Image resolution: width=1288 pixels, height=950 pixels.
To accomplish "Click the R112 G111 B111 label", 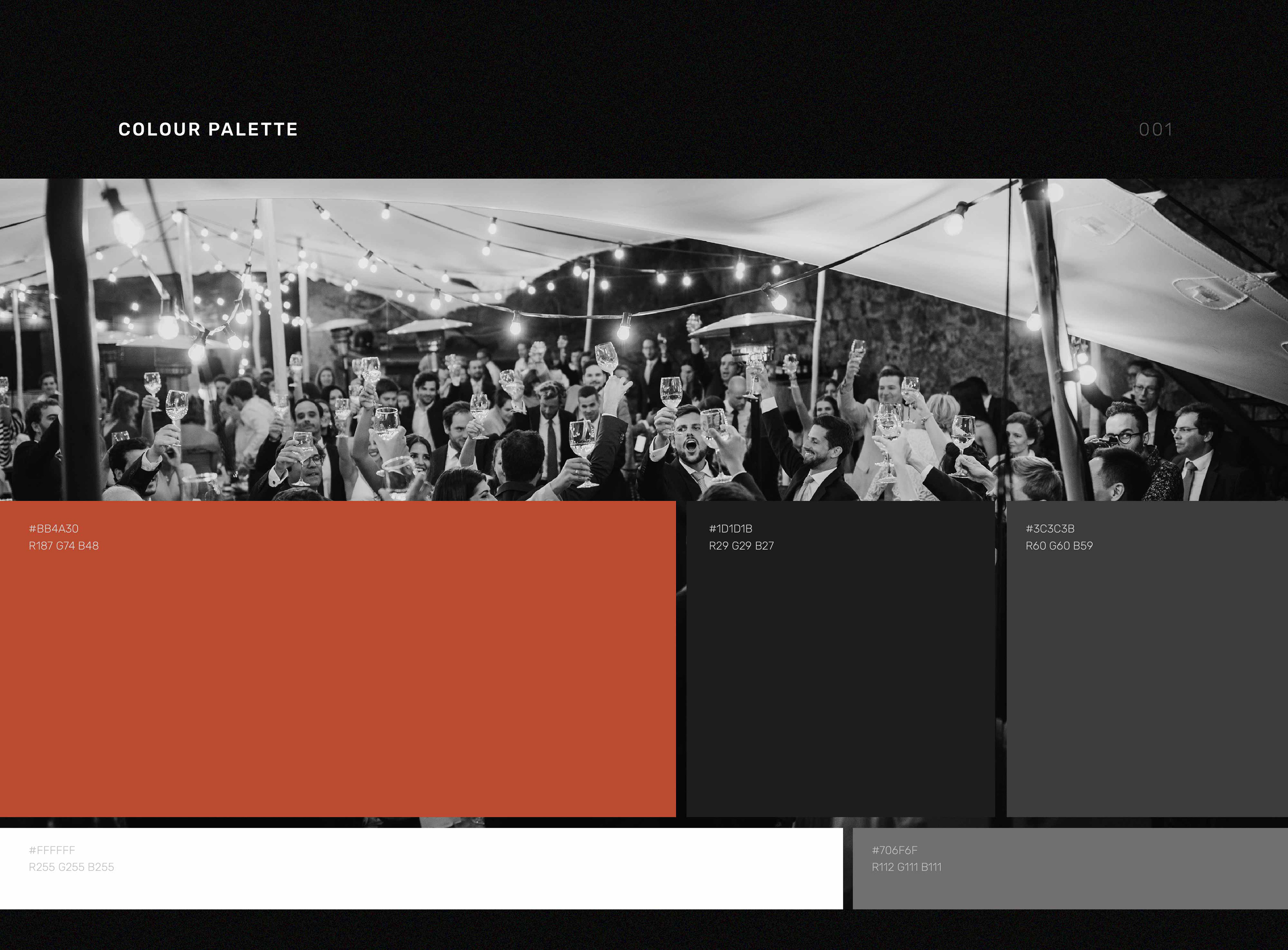I will (907, 867).
